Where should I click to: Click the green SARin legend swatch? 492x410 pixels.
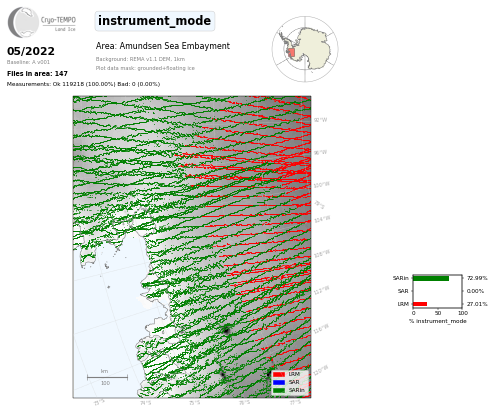pyautogui.click(x=279, y=390)
